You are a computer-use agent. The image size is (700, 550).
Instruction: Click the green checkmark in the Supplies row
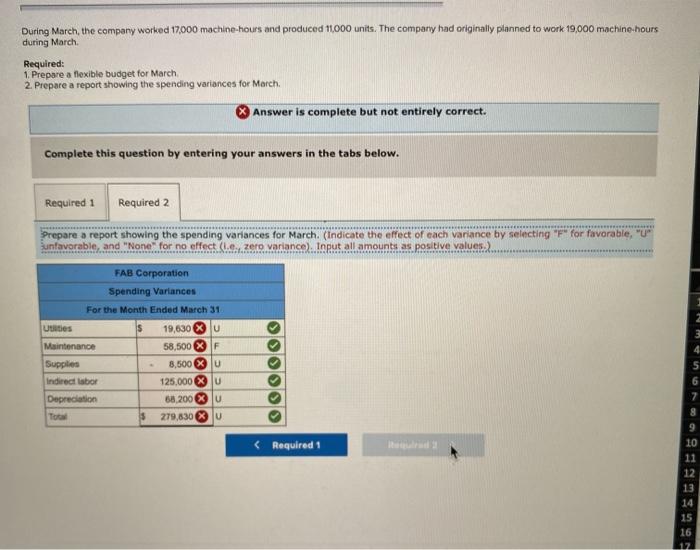tap(274, 363)
